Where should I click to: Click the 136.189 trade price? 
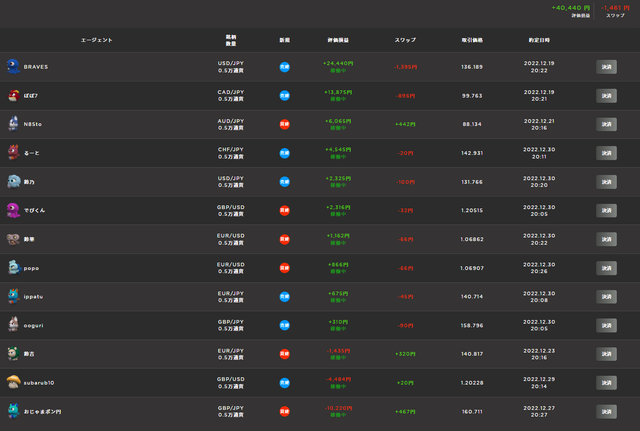point(472,67)
